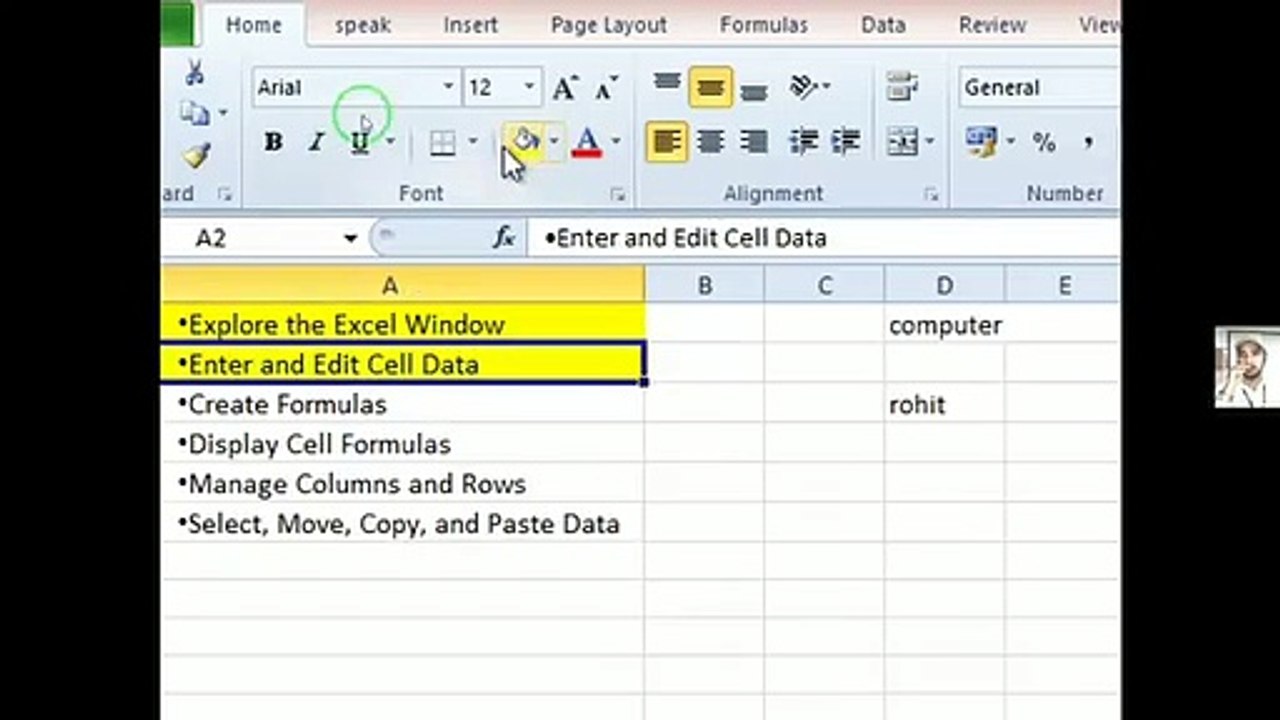
Task: Click the Cut scissors icon
Action: (x=195, y=72)
